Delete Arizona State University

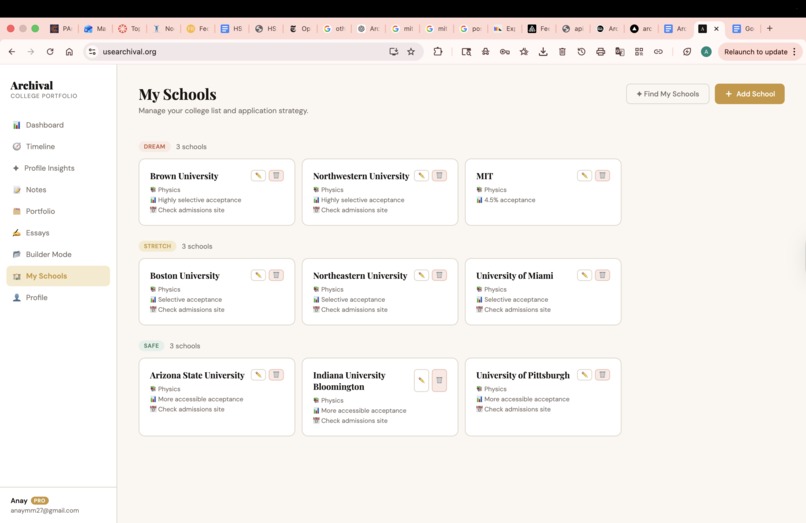[276, 375]
